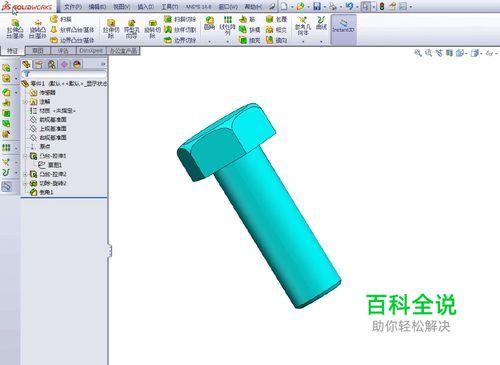Open the Curves (曲线) tool

coord(321,23)
